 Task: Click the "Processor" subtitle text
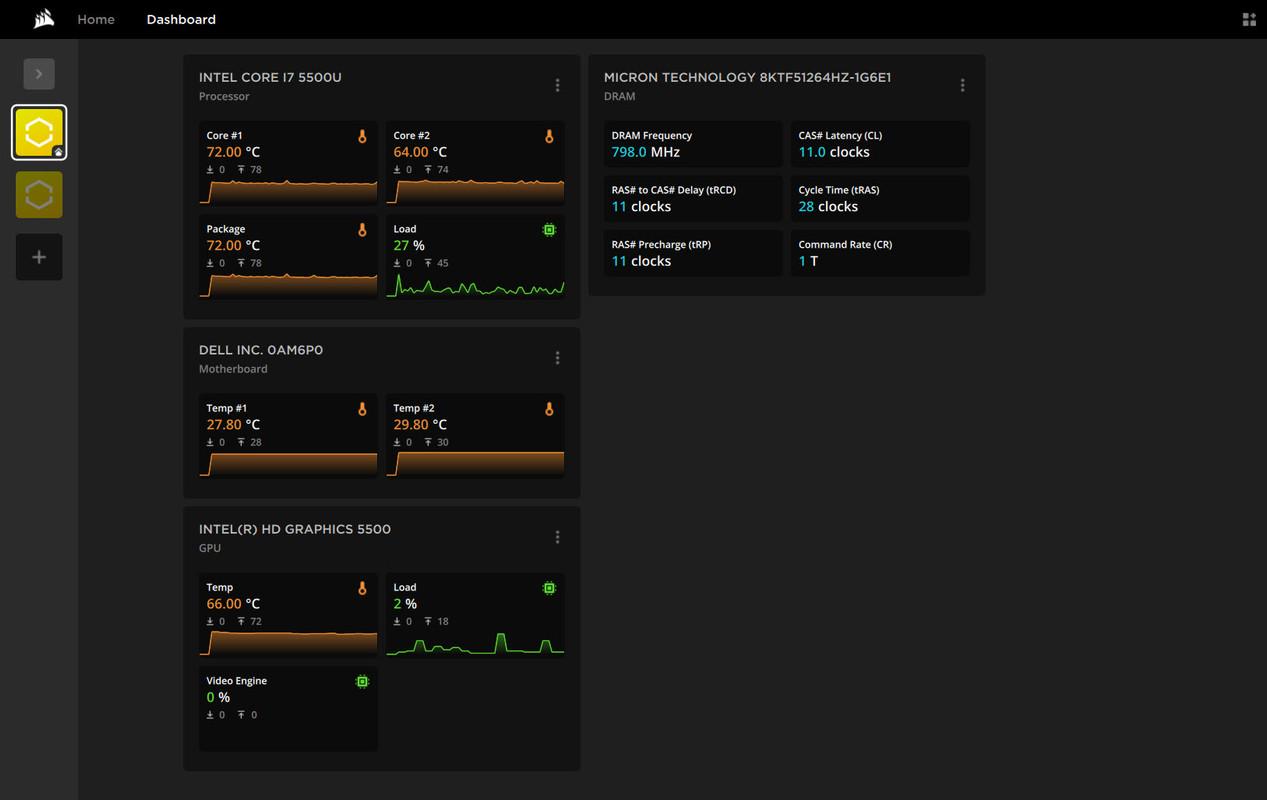tap(224, 97)
